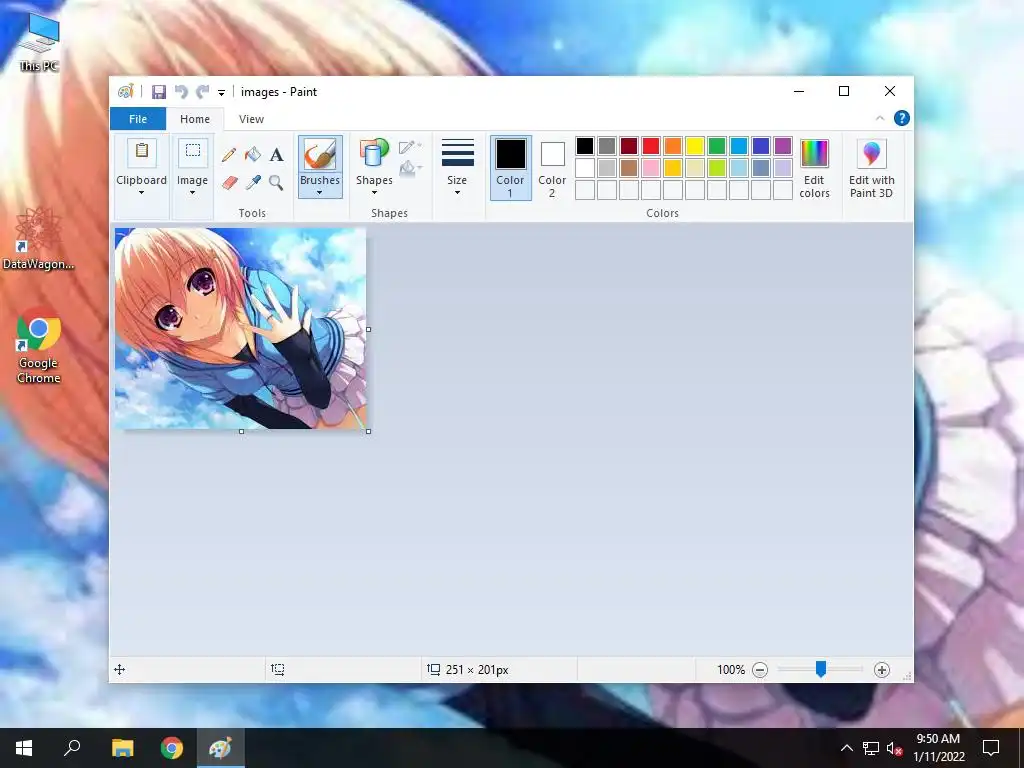Expand the Clipboard dropdown arrow

click(x=141, y=193)
